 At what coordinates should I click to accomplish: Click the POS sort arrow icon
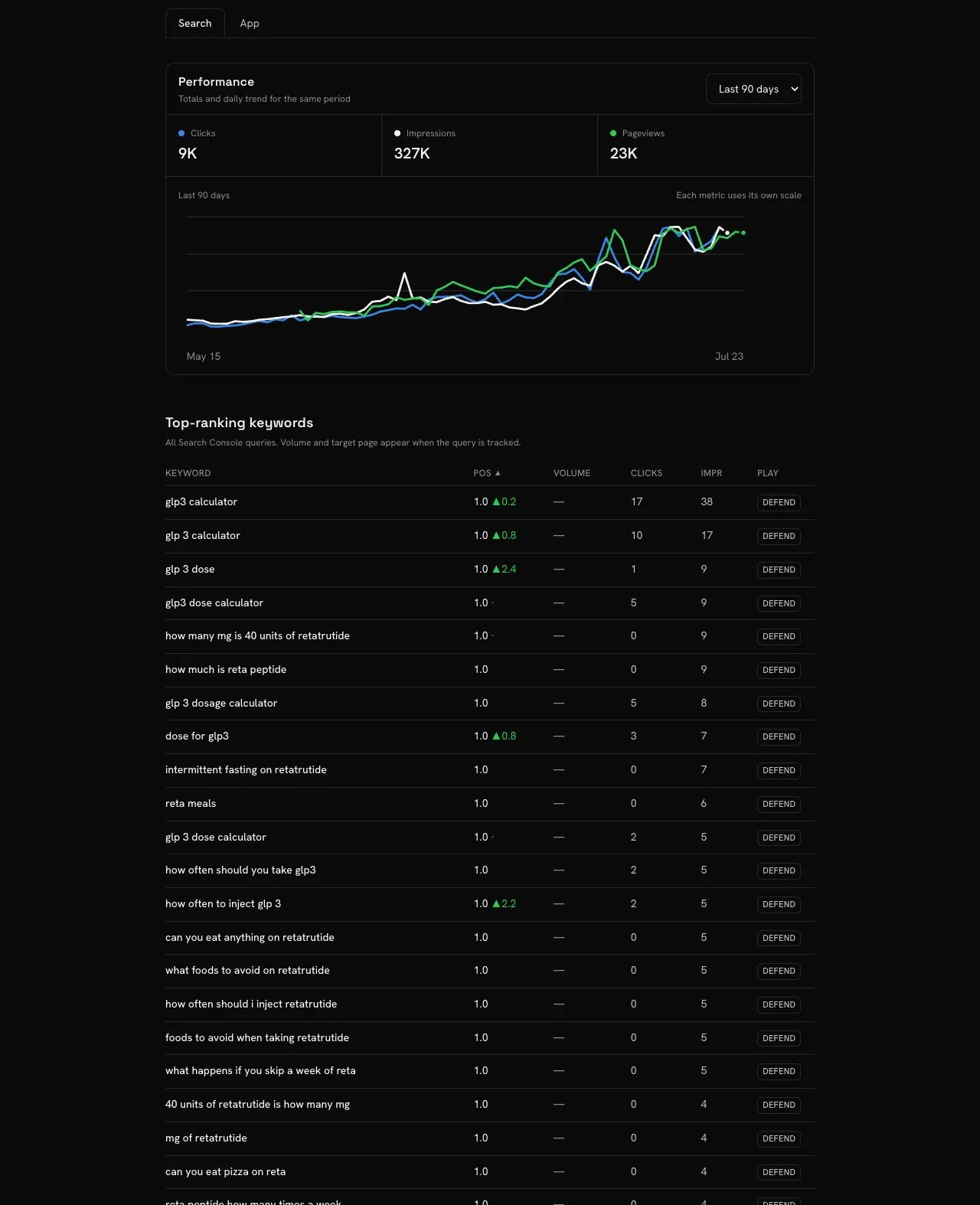pos(498,473)
